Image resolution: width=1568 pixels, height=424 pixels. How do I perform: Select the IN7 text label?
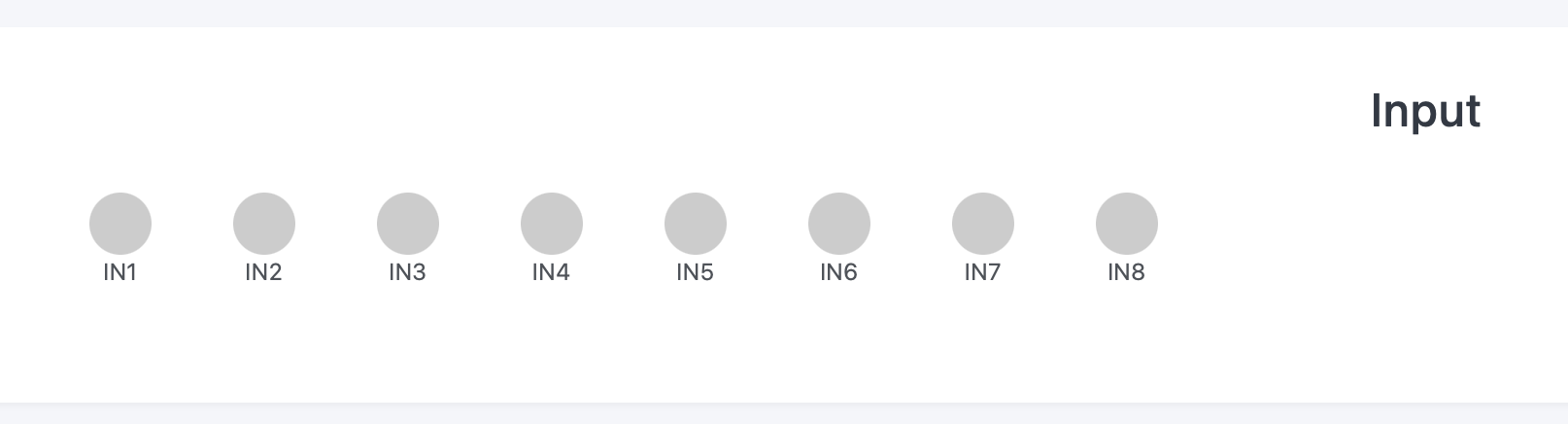tap(982, 273)
